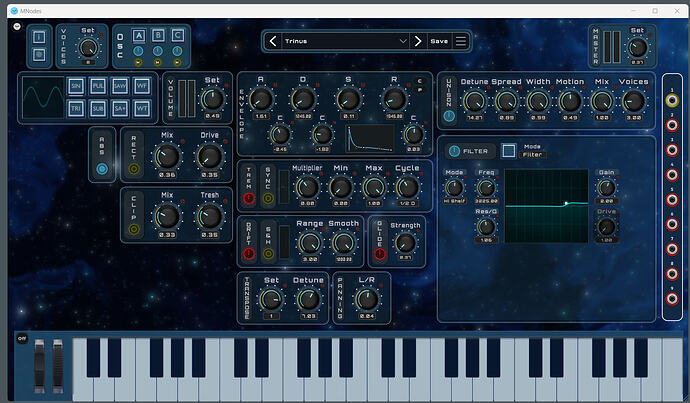Click patch jack number 7
690x403 pixels.
coord(672,249)
